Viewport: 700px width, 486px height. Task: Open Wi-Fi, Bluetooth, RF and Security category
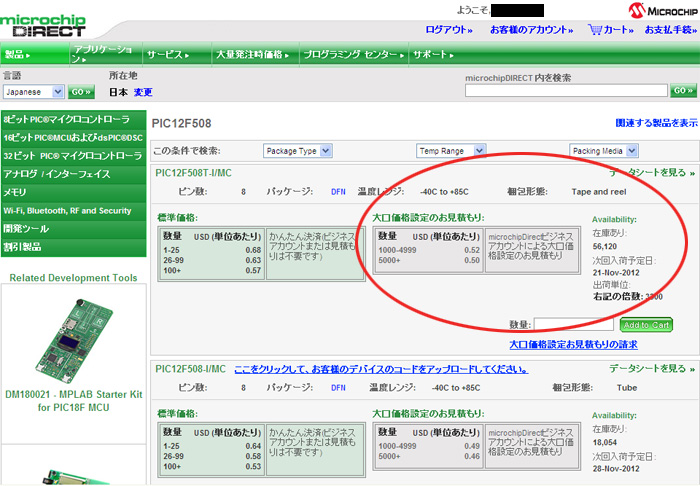click(73, 211)
